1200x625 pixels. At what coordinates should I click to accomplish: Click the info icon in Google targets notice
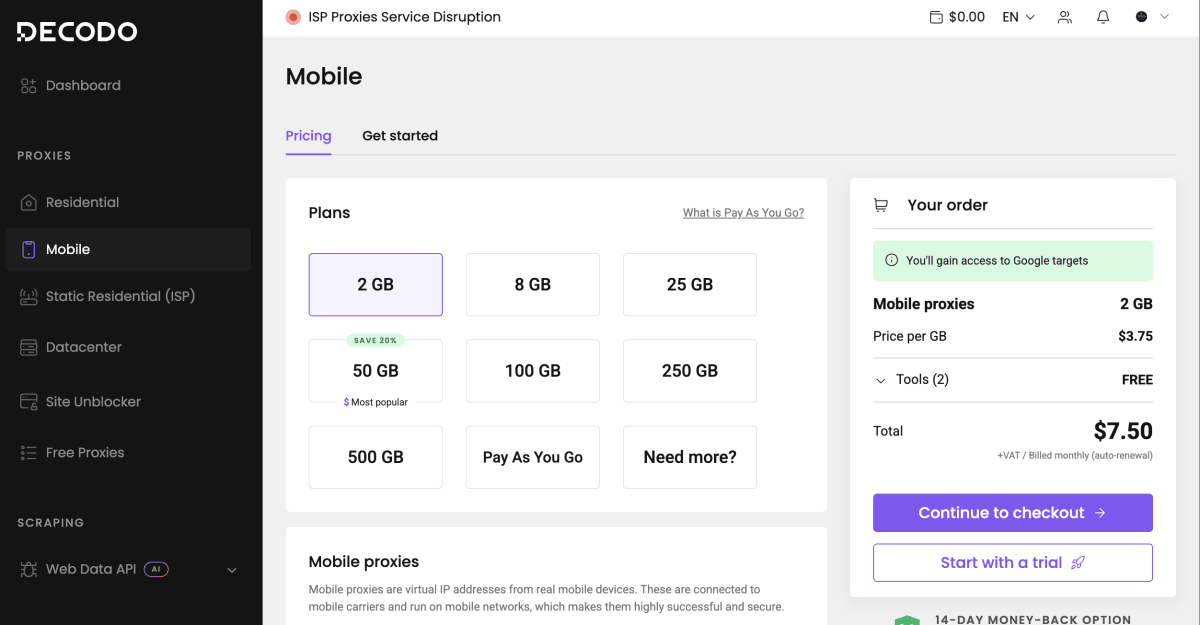[892, 261]
